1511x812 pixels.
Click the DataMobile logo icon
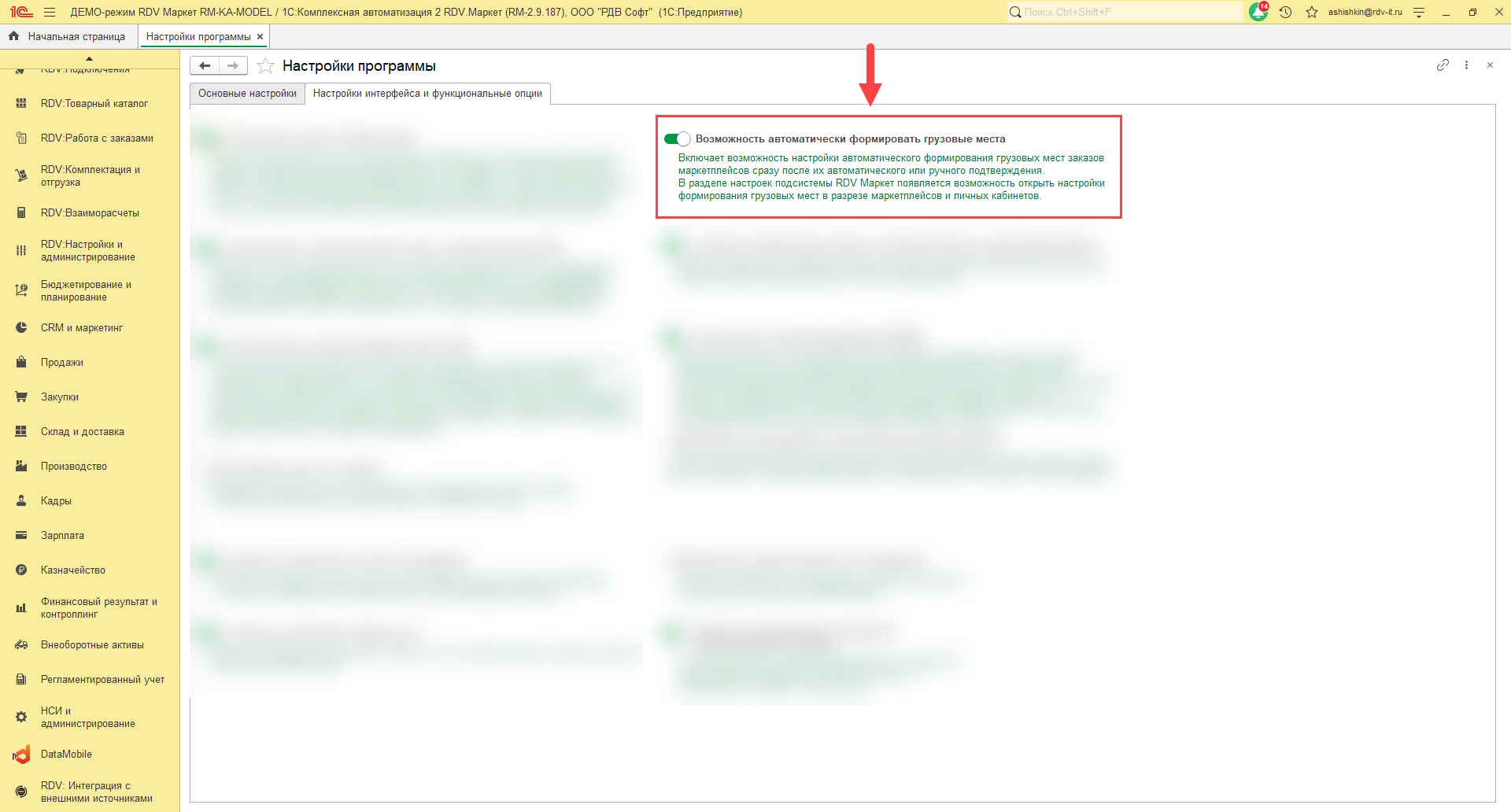(21, 755)
